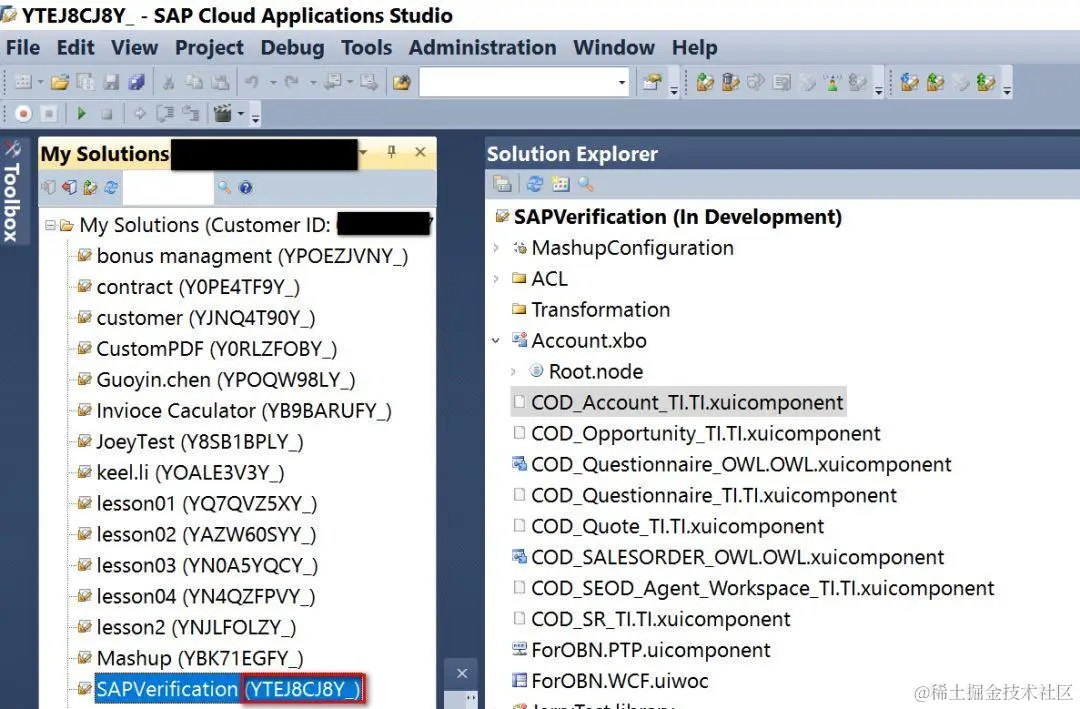
Task: Click the green person user icon in toolbar
Action: 833,83
